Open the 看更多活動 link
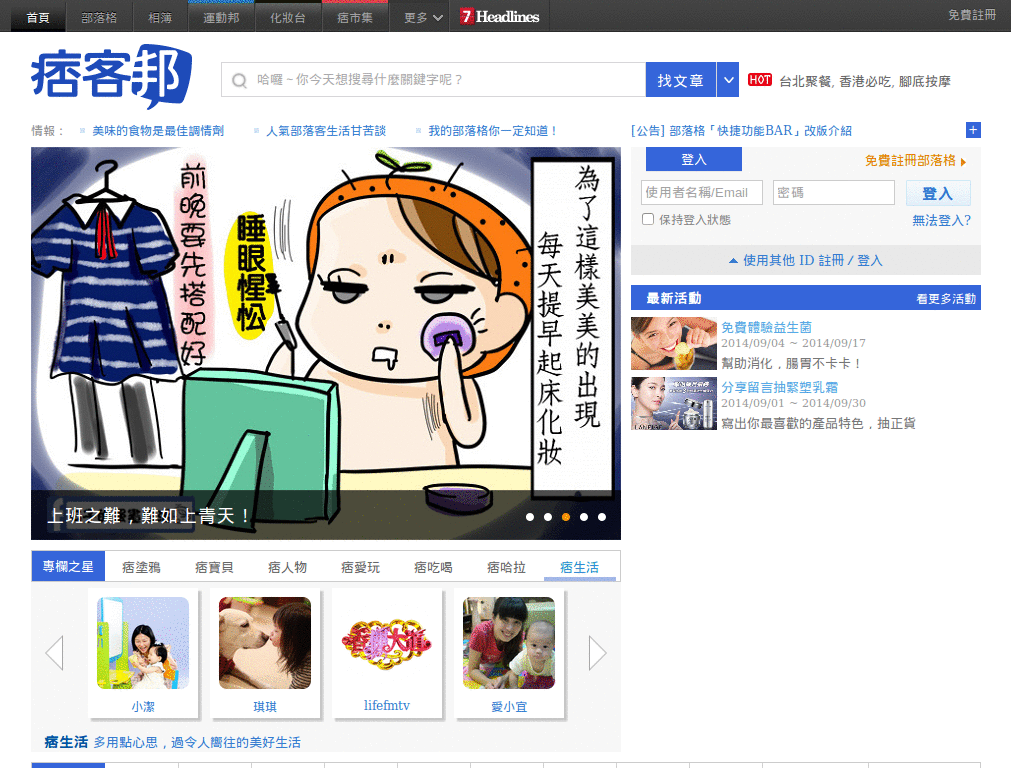The image size is (1024, 768). click(x=949, y=297)
